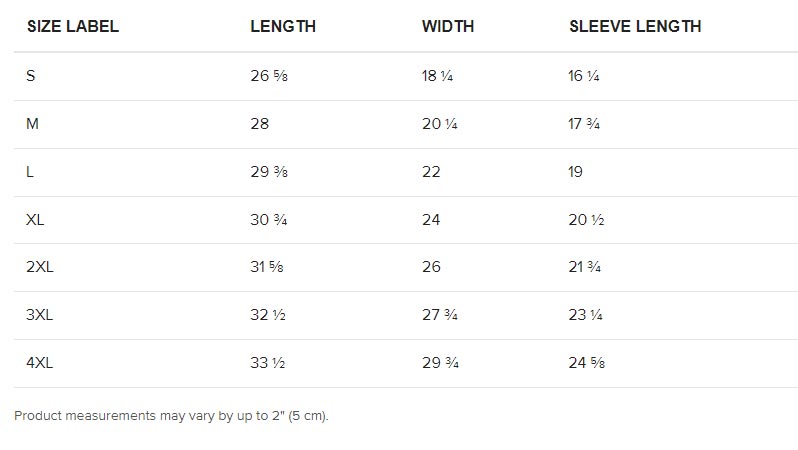Viewport: 798px width, 450px height.
Task: Click the product measurements disclaimer note
Action: tap(171, 415)
